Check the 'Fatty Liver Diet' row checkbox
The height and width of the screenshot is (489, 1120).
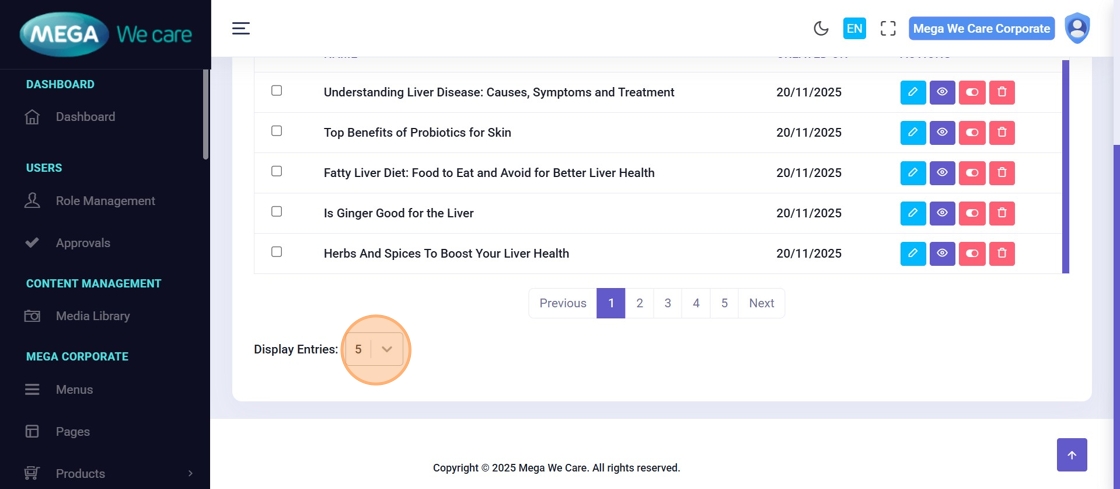[x=277, y=171]
